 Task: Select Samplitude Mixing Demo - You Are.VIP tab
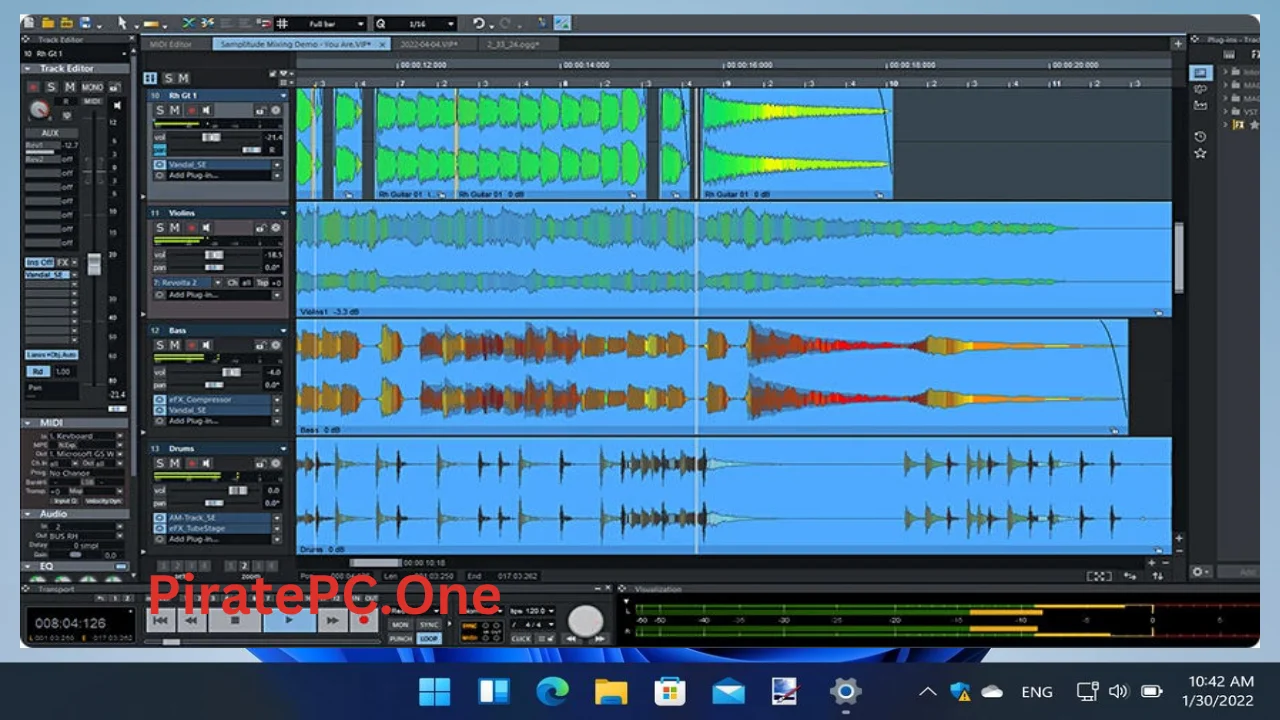pos(301,44)
